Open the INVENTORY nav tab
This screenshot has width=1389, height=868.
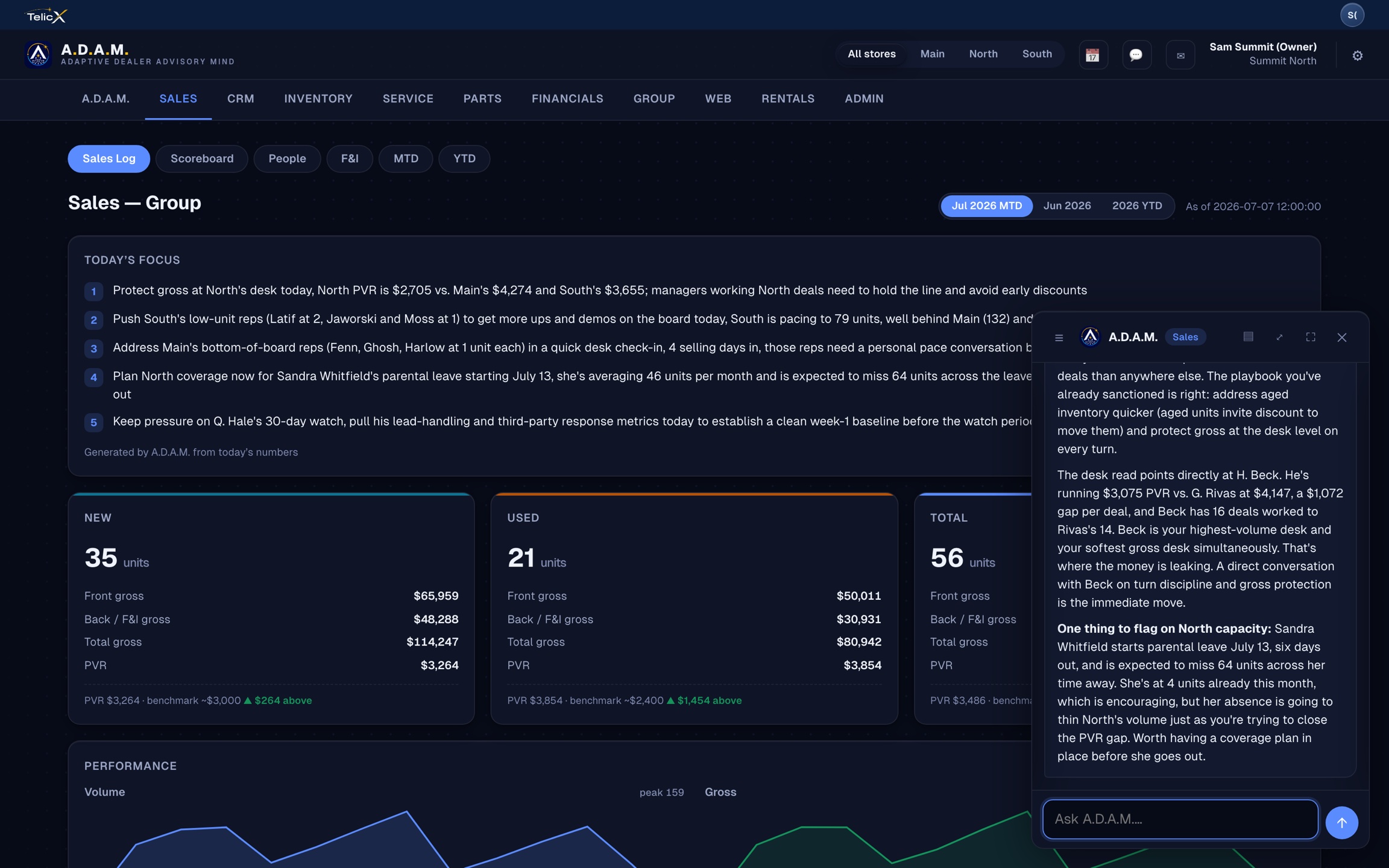[x=318, y=99]
